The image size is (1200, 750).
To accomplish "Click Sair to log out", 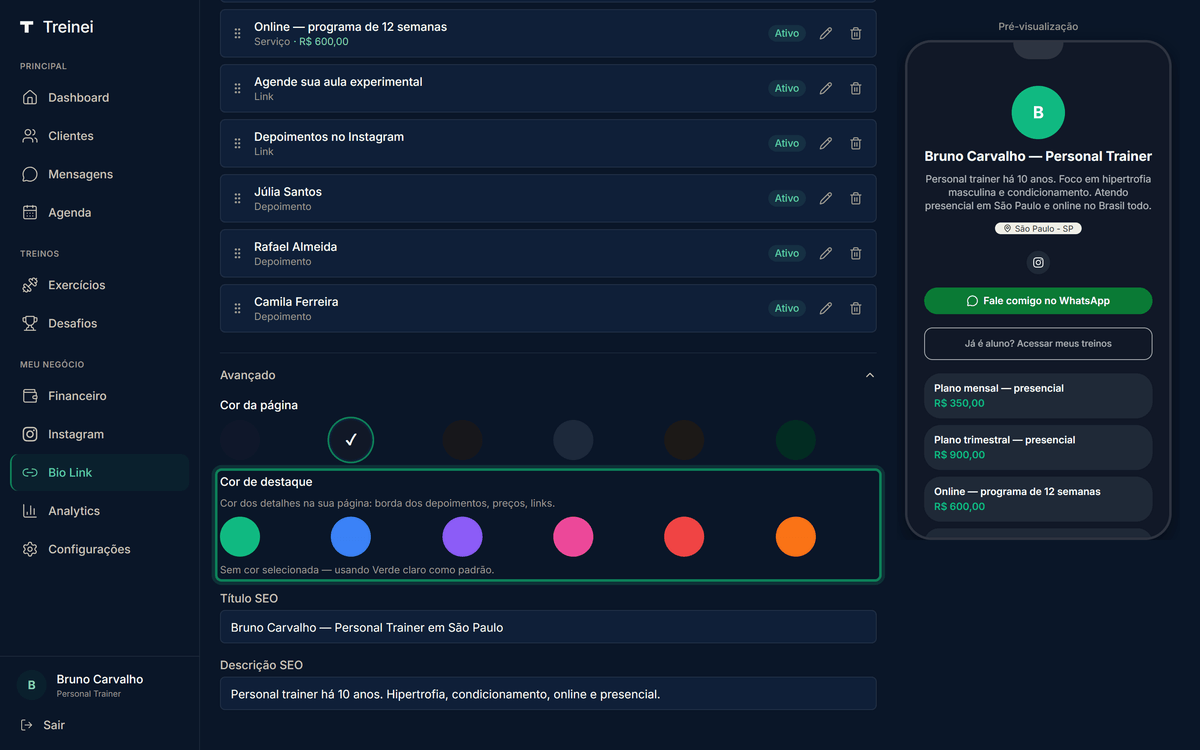I will (43, 725).
